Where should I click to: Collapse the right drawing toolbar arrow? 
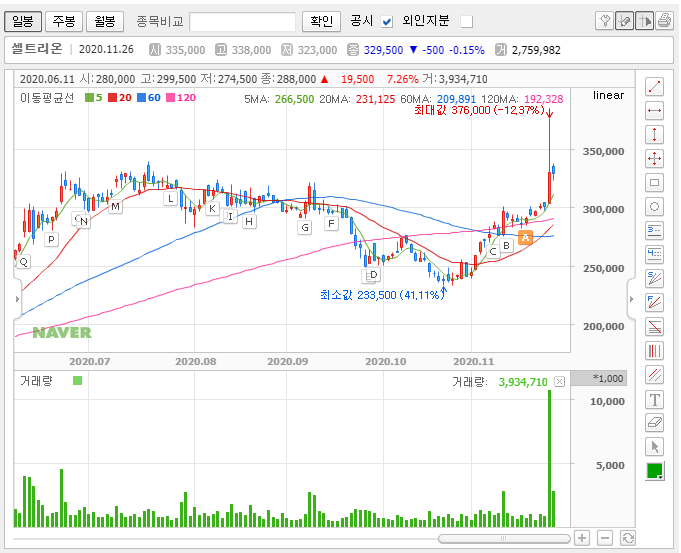[631, 299]
